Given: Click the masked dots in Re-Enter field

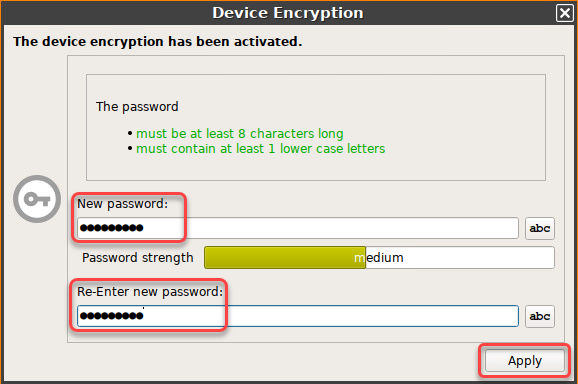Looking at the screenshot, I should [112, 316].
